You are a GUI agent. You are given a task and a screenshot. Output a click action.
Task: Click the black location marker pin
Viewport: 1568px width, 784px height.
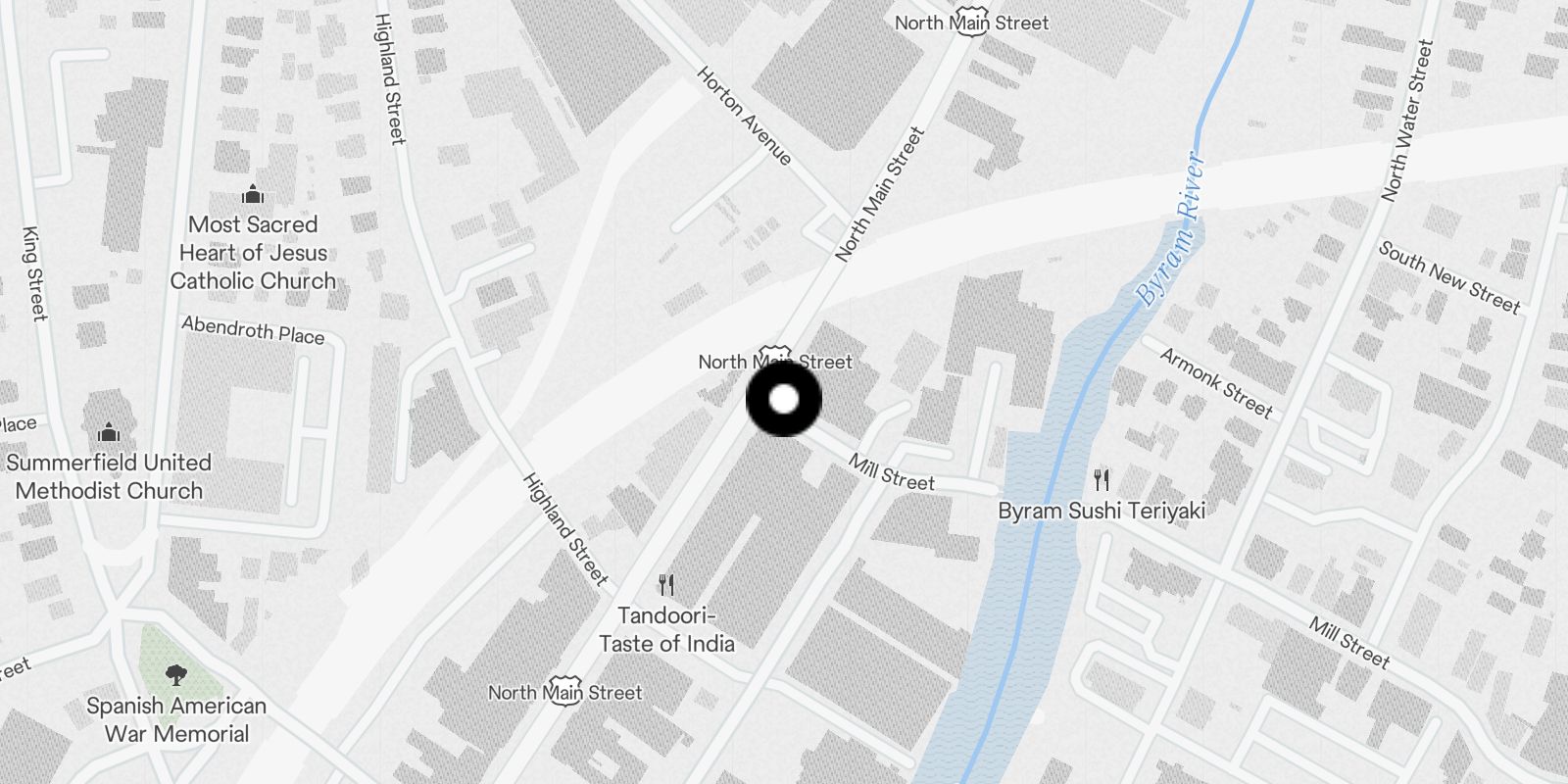click(x=783, y=399)
